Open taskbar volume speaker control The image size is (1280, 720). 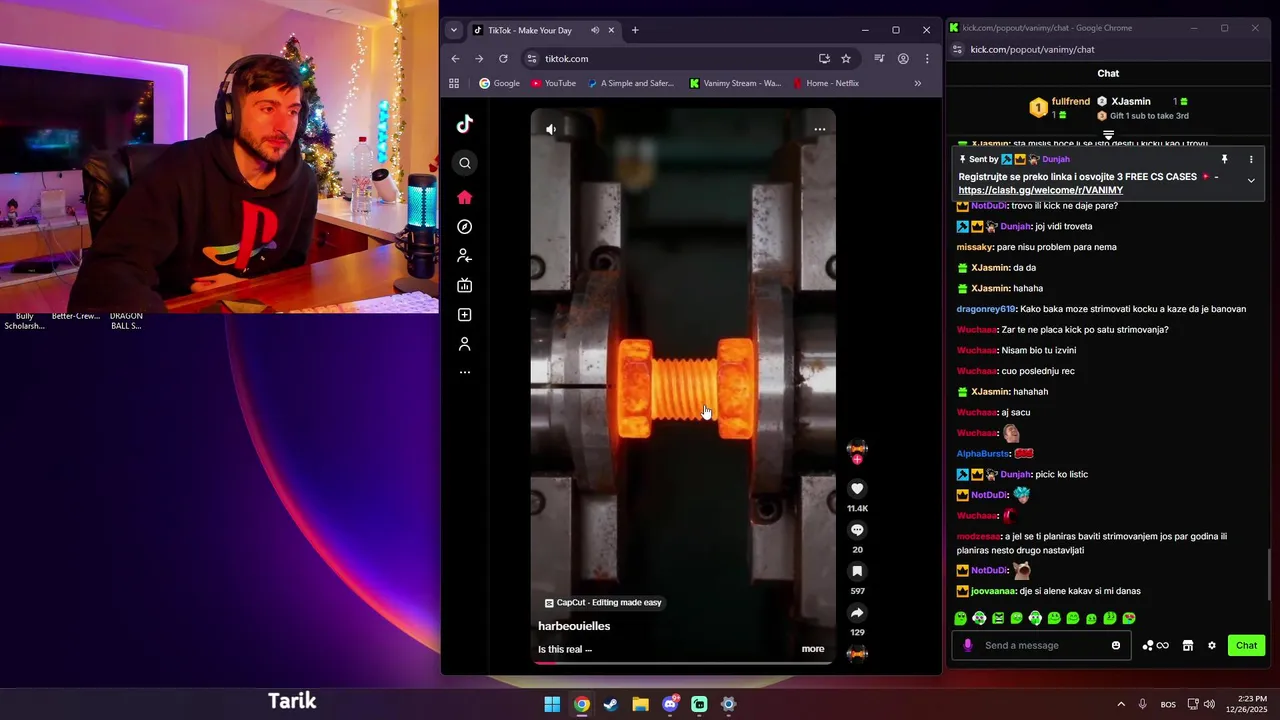pos(1209,704)
